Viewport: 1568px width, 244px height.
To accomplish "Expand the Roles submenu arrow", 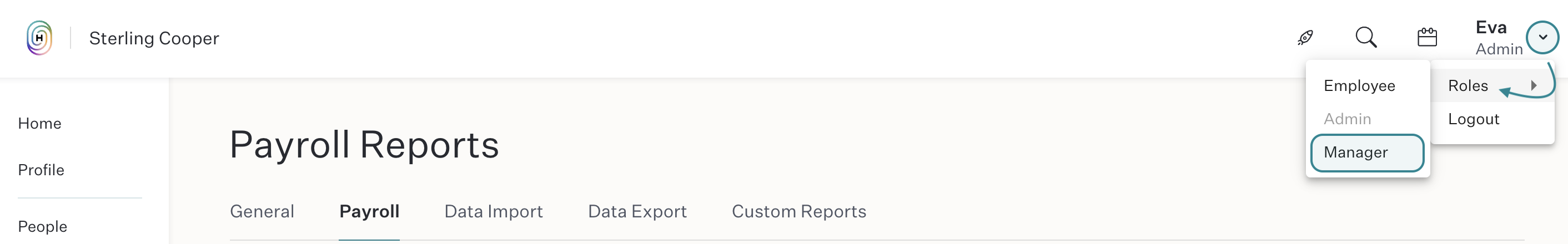I will 1534,86.
